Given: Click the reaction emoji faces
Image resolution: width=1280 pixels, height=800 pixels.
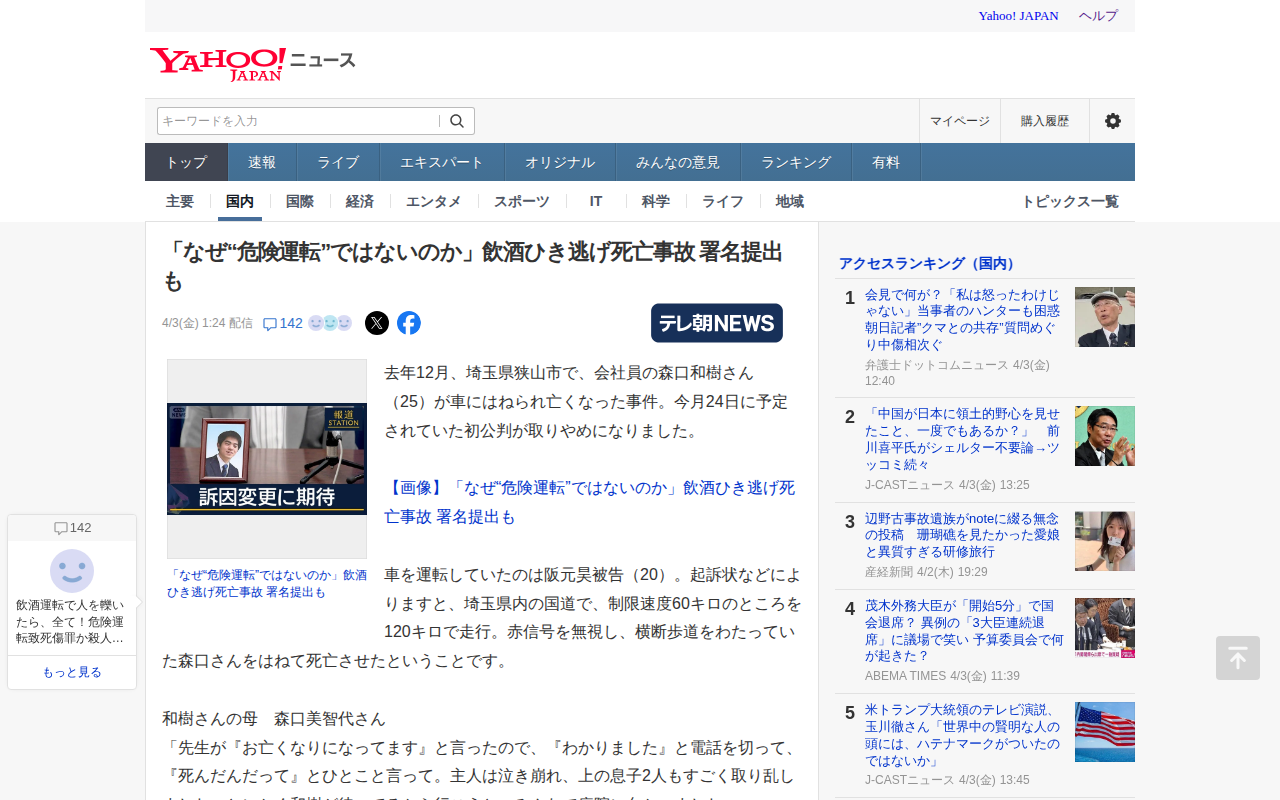Looking at the screenshot, I should 330,323.
